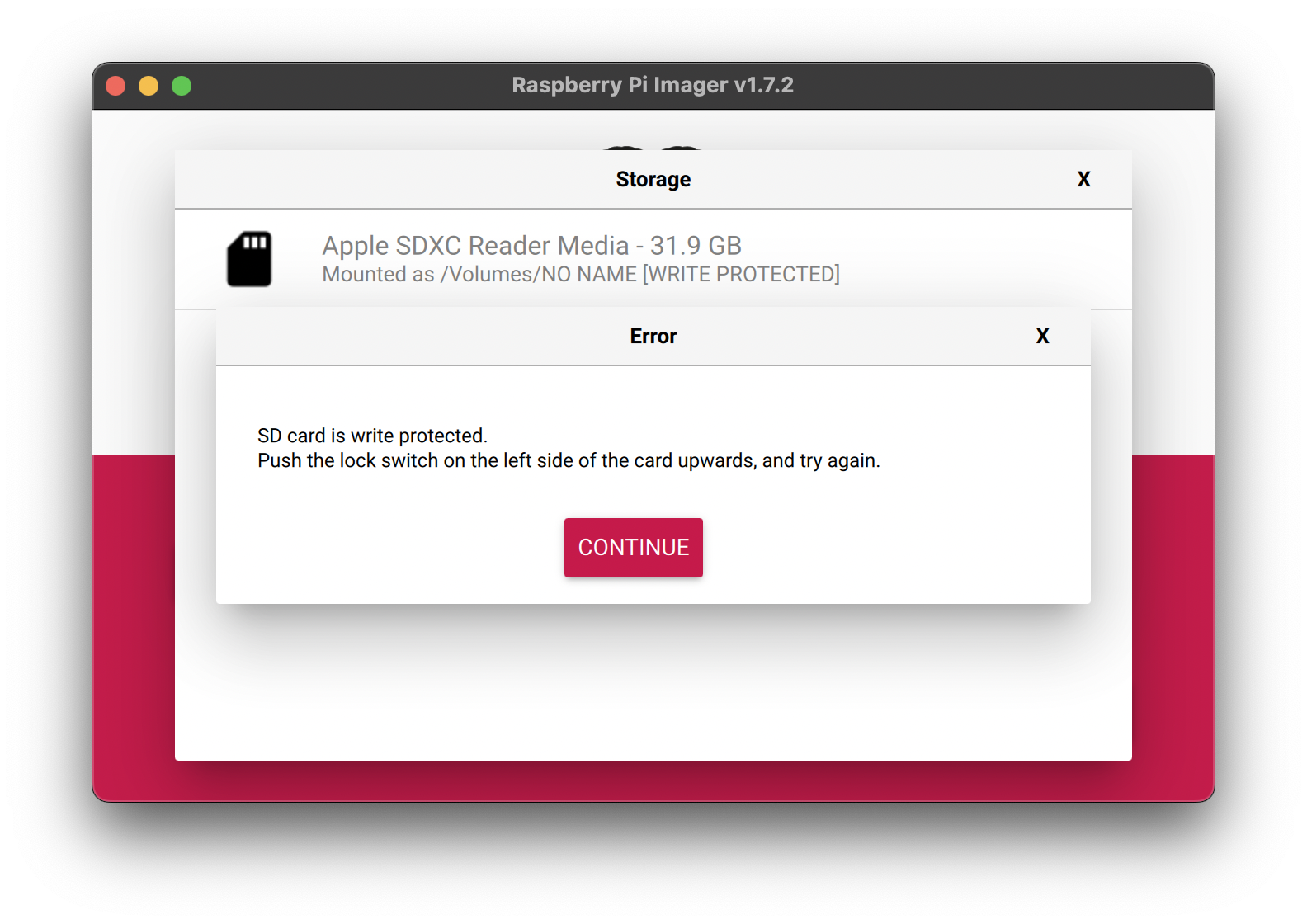This screenshot has width=1307, height=924.
Task: Click the "Error" dialog heading
Action: (x=653, y=337)
